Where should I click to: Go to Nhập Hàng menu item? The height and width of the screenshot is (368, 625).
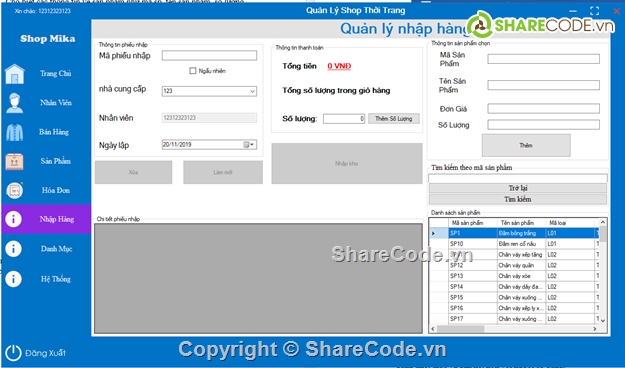57,219
